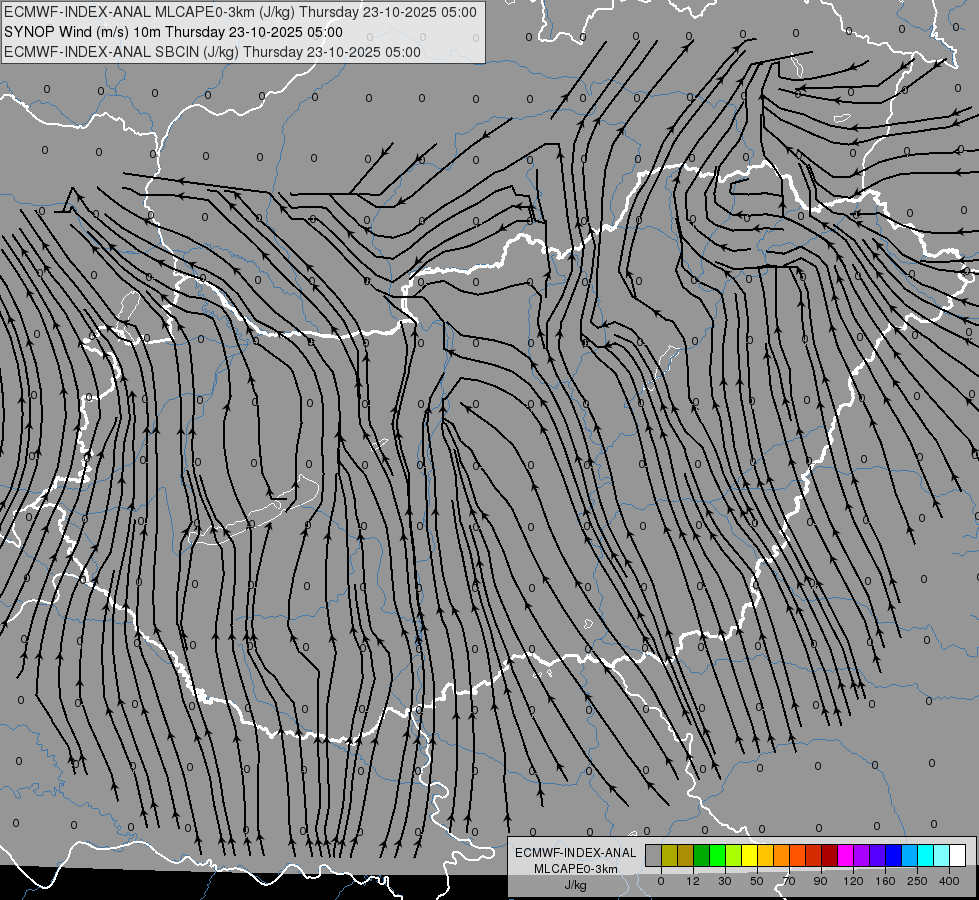This screenshot has height=900, width=979.
Task: Click the SYNOP Wind 10m title line
Action: coord(173,32)
